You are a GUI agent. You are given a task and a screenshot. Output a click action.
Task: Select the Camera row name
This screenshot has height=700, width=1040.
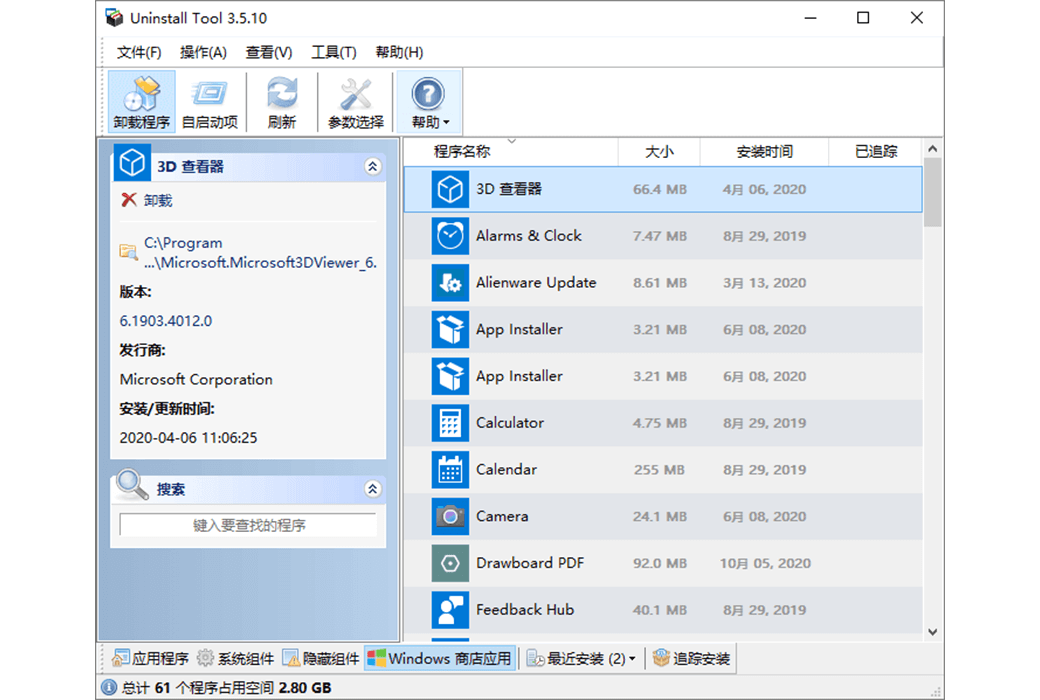pyautogui.click(x=502, y=516)
